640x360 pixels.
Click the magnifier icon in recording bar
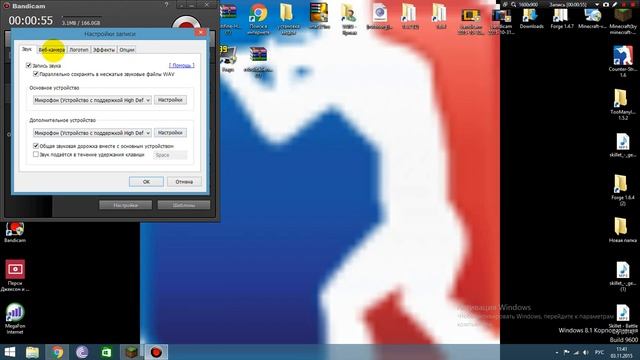coord(513,4)
